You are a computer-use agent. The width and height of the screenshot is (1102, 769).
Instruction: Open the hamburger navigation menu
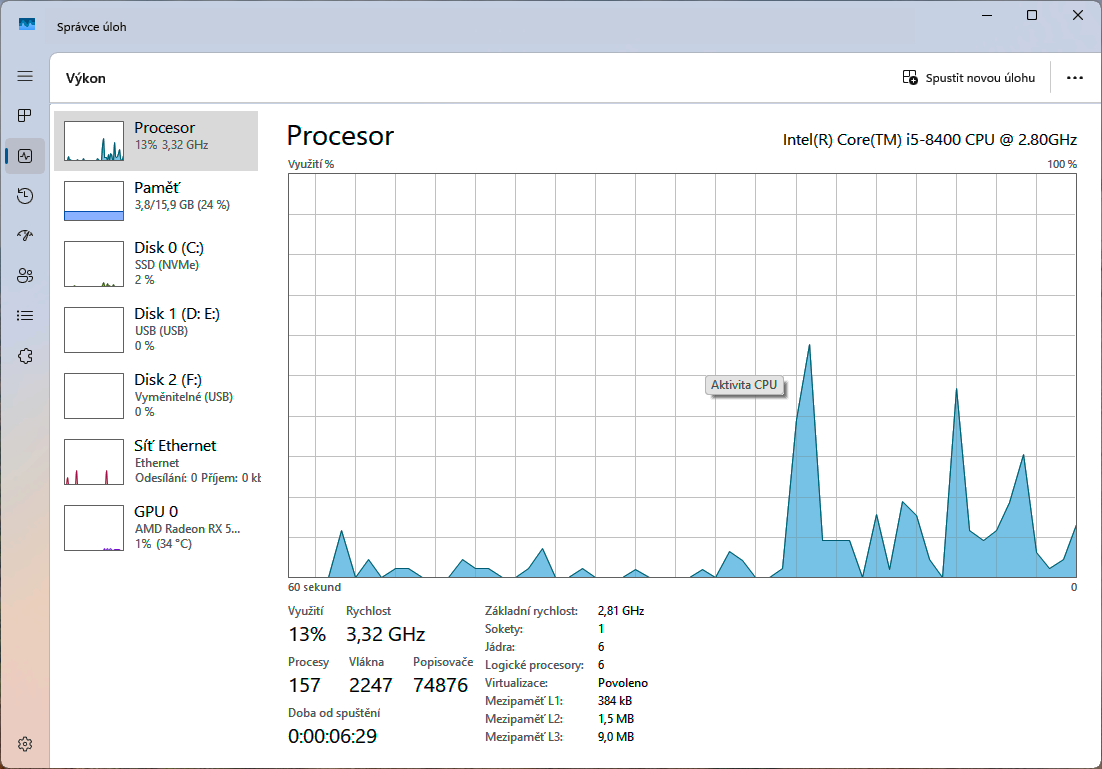pyautogui.click(x=25, y=76)
